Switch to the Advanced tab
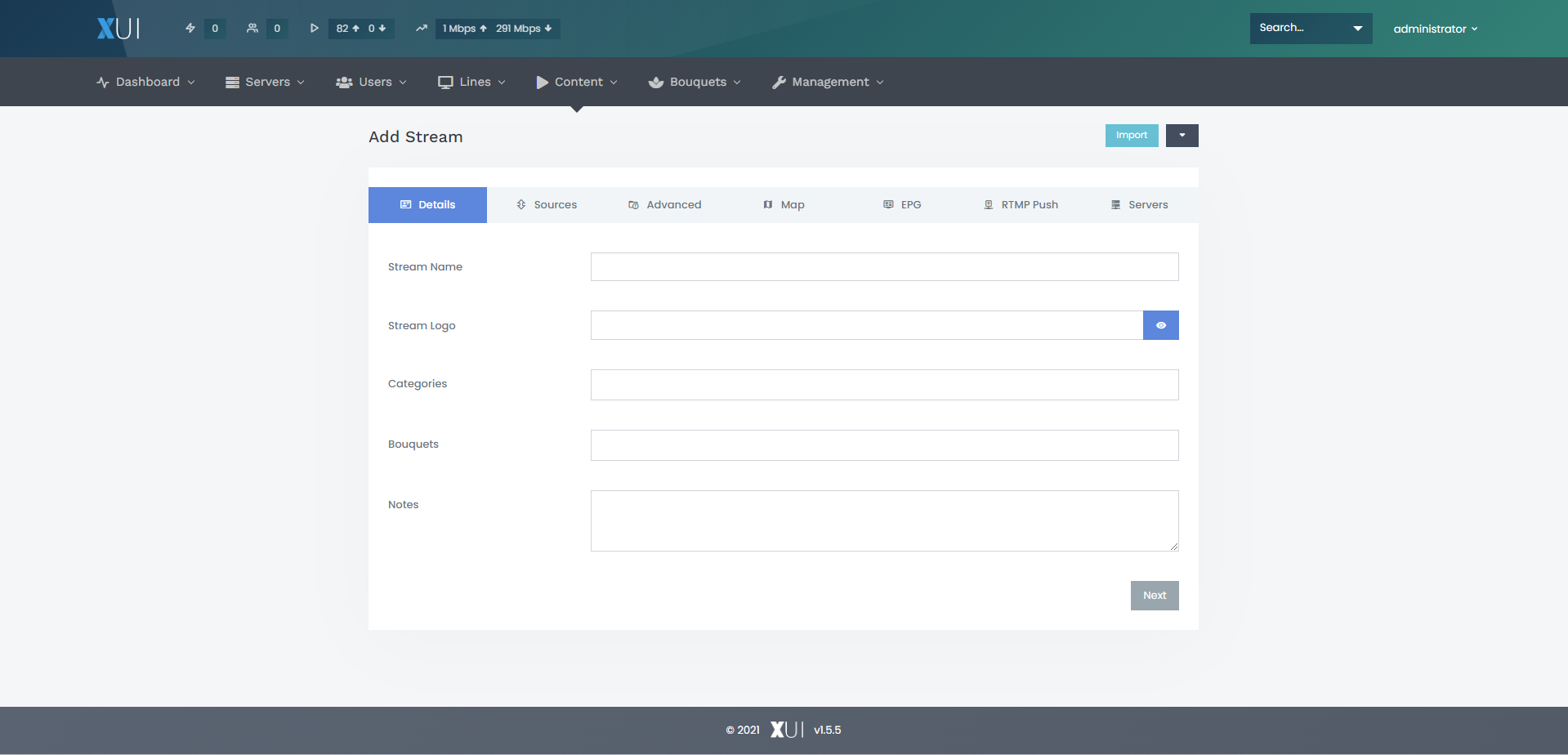This screenshot has width=1568, height=755. point(664,205)
